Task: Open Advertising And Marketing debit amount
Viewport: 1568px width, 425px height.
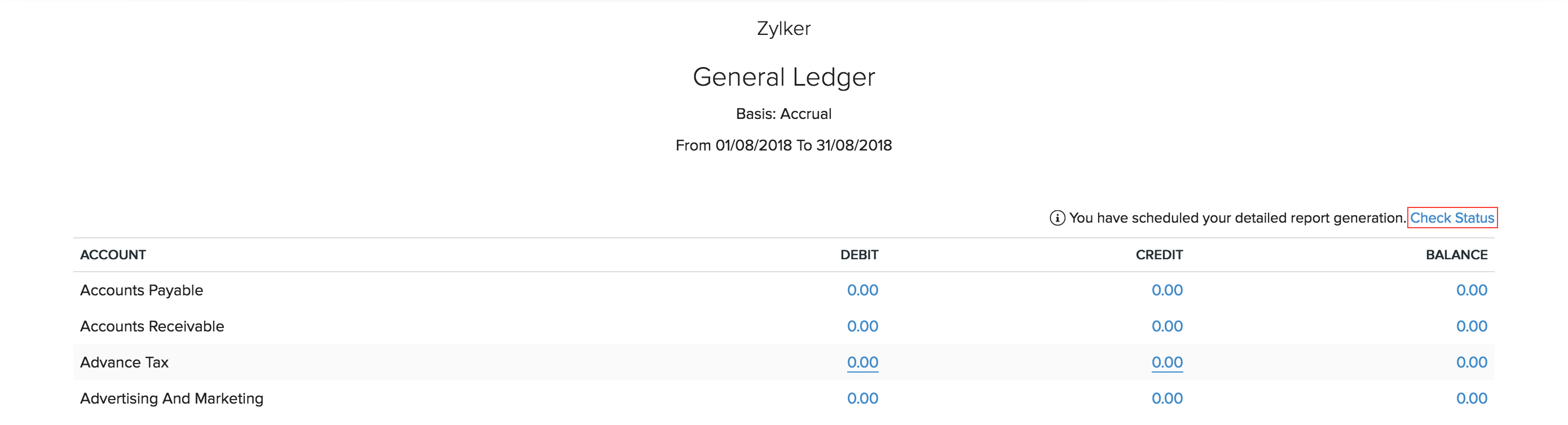Action: pyautogui.click(x=862, y=399)
